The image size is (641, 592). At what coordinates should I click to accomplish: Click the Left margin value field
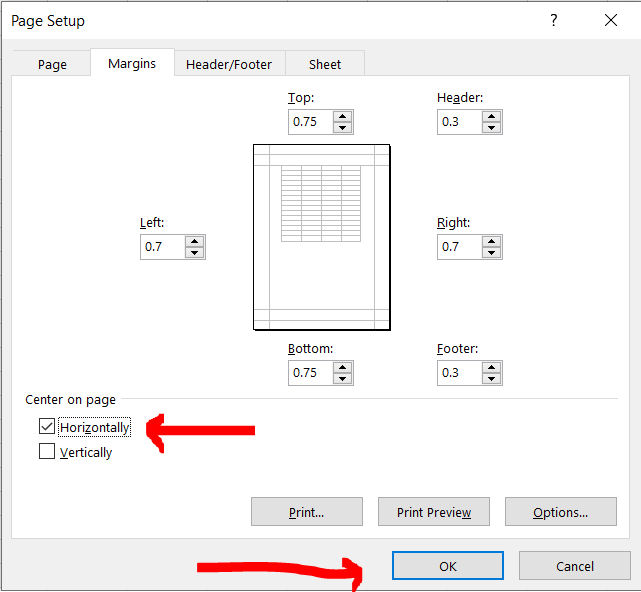[x=163, y=247]
